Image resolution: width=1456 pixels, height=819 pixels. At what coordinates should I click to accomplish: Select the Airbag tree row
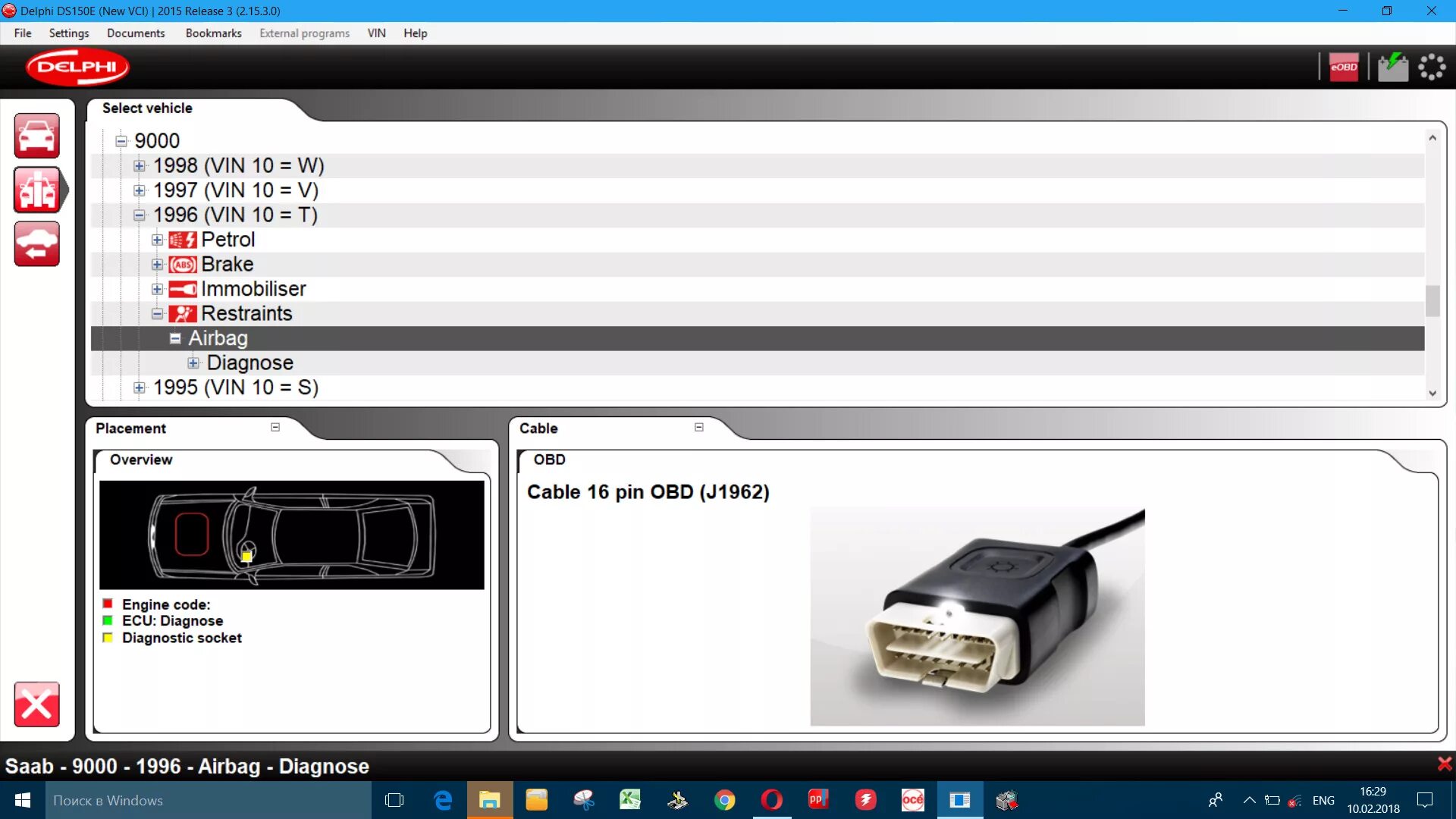(758, 338)
